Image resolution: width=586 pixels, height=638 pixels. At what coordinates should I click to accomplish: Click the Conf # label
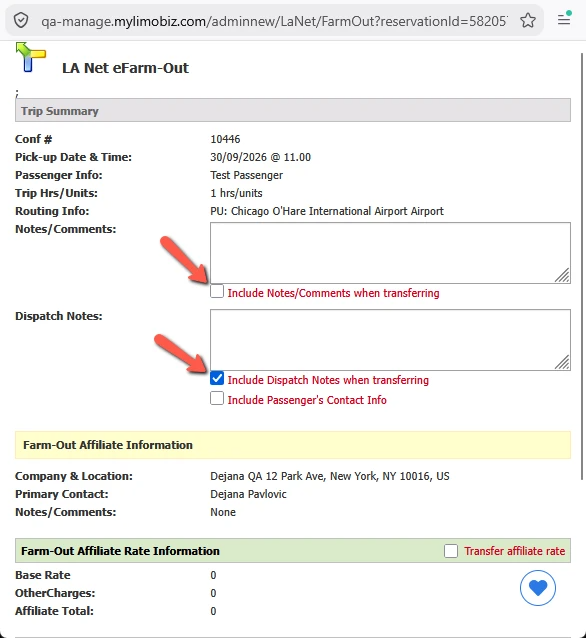[34, 139]
